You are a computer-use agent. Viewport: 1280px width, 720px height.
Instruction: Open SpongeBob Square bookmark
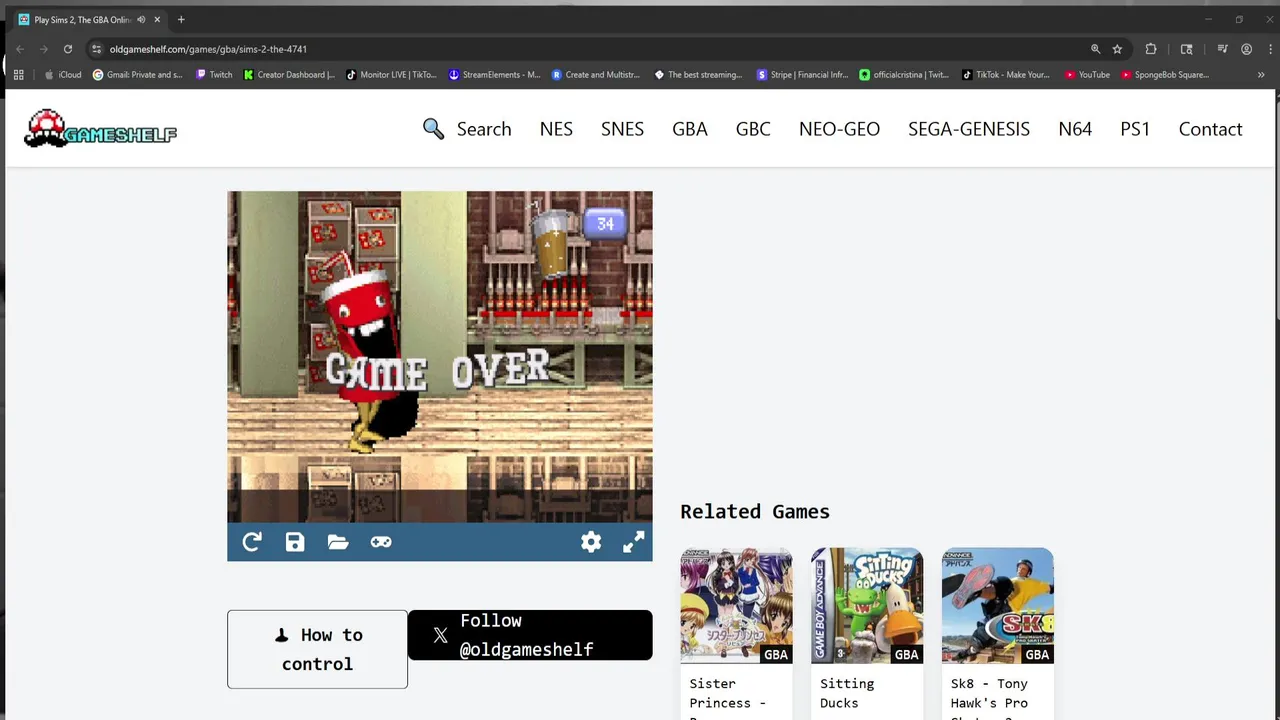coord(1165,75)
